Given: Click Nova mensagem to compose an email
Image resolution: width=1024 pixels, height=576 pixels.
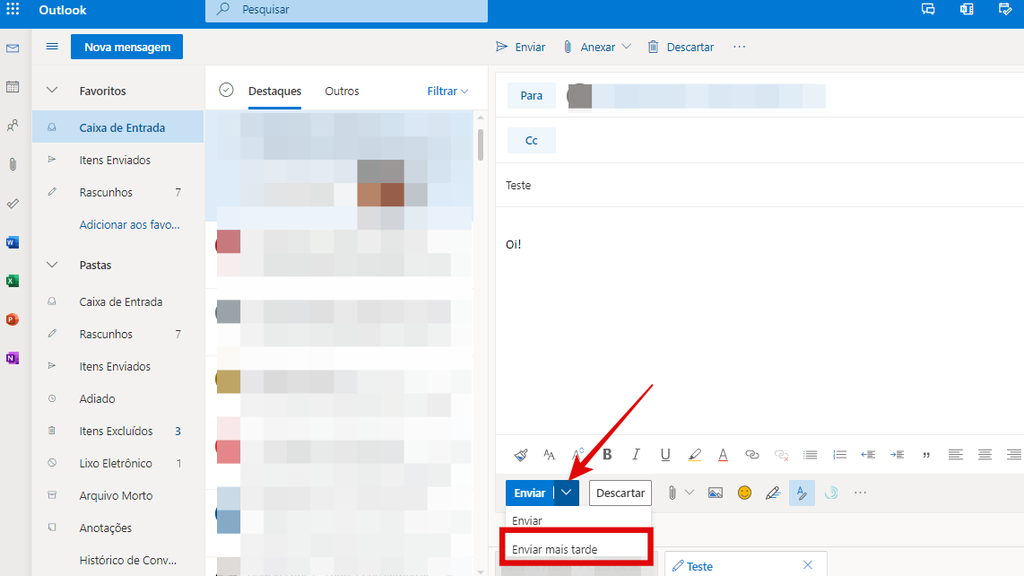Looking at the screenshot, I should 126,46.
